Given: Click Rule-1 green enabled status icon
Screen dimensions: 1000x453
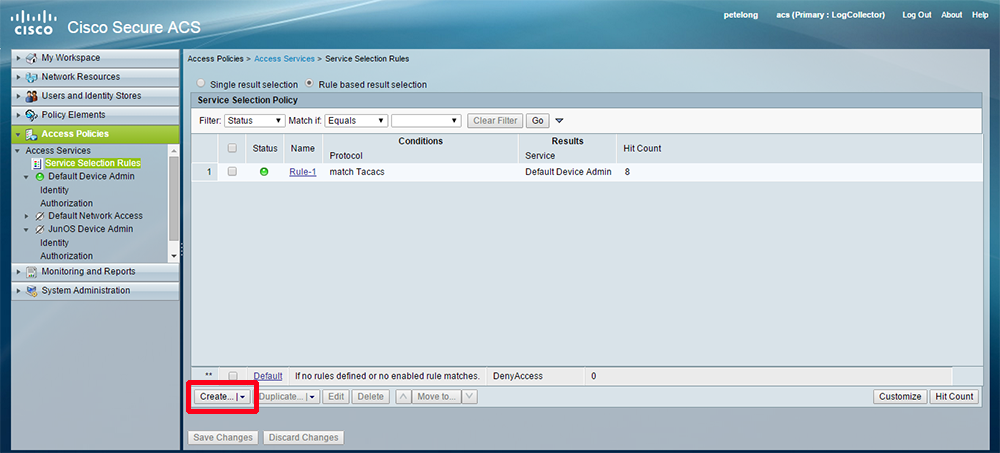Looking at the screenshot, I should (x=265, y=172).
